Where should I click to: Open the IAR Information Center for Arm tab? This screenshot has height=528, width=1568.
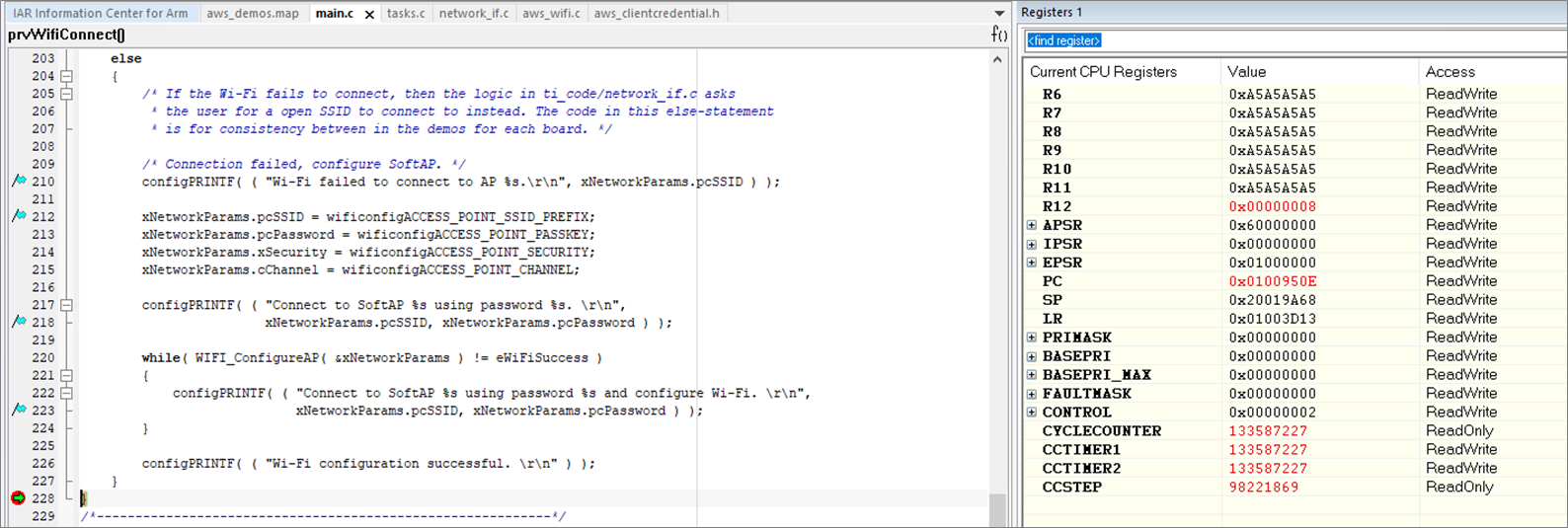pyautogui.click(x=100, y=13)
